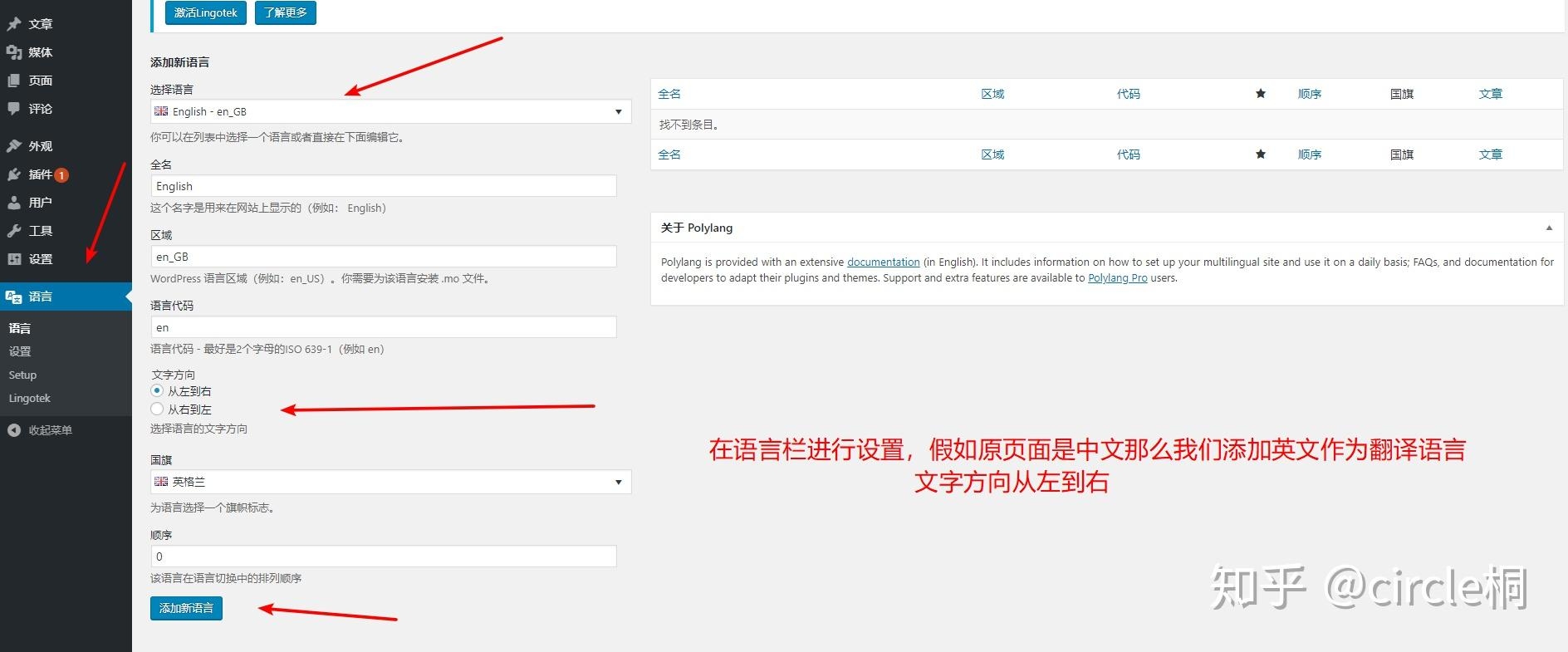This screenshot has height=652, width=1568.
Task: Sort by 区域 in the table header
Action: 992,94
